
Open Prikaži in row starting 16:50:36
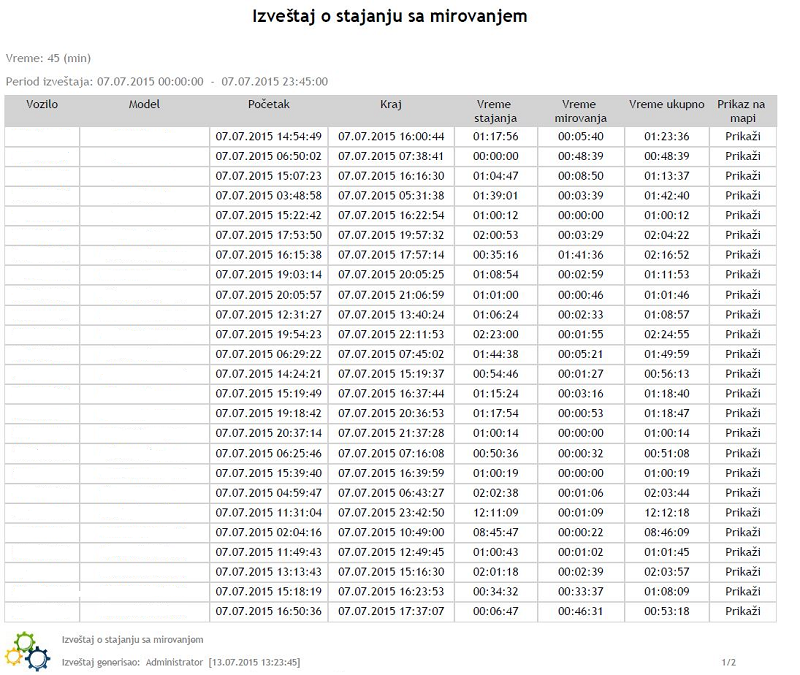click(x=742, y=611)
